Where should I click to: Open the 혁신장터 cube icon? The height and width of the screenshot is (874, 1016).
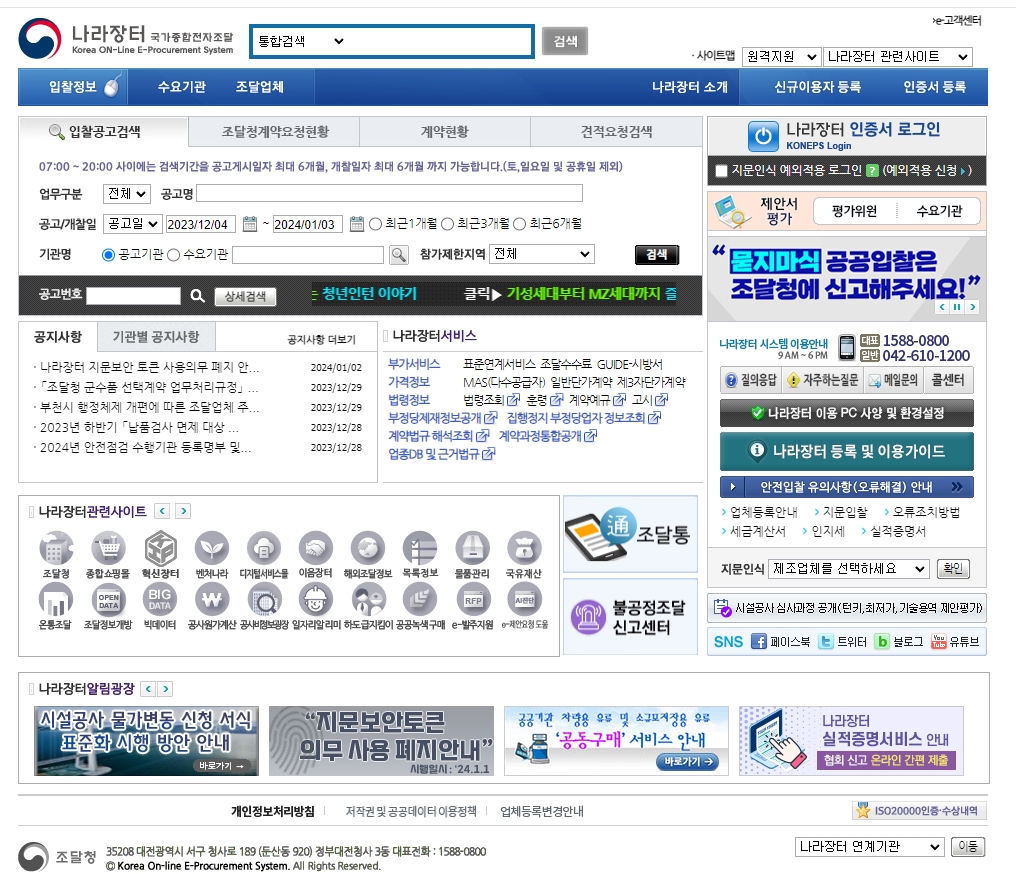(x=160, y=548)
